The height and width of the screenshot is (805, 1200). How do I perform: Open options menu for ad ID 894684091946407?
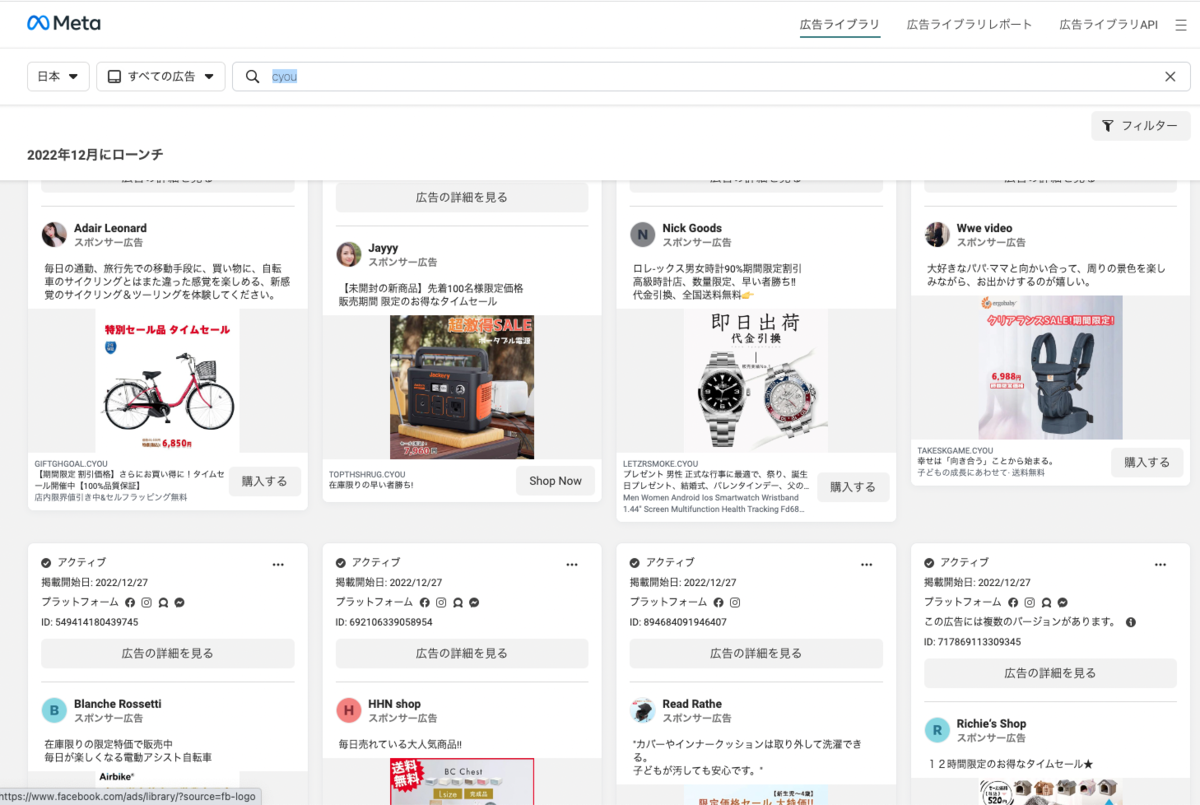866,564
